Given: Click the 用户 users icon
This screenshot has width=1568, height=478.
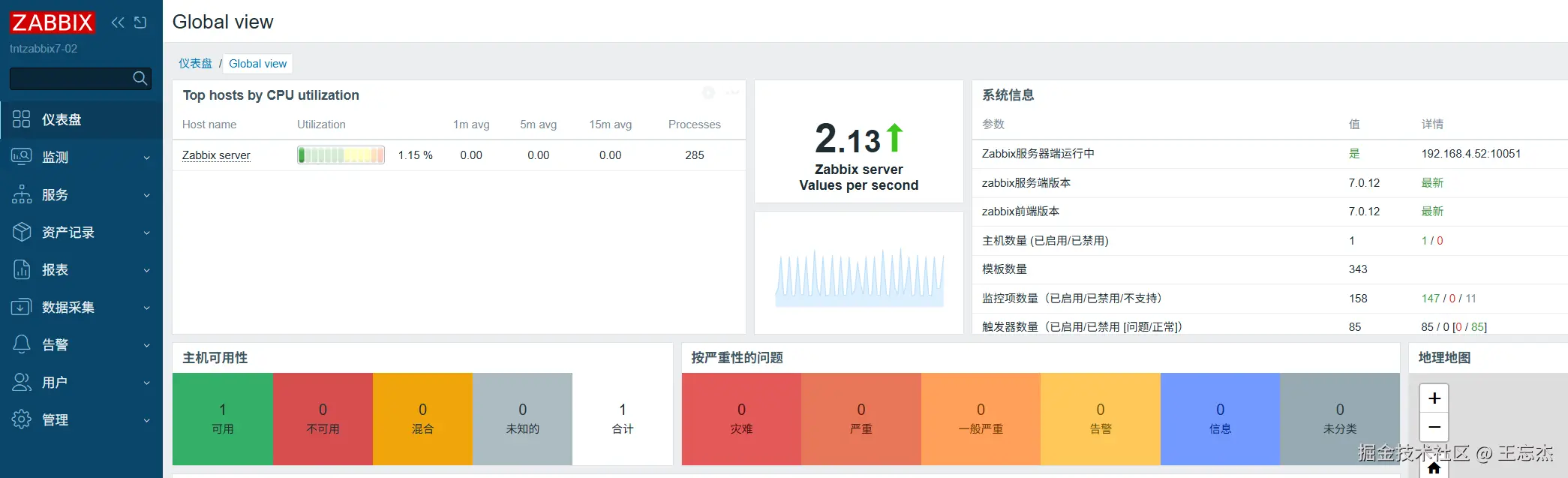Looking at the screenshot, I should click(x=22, y=382).
